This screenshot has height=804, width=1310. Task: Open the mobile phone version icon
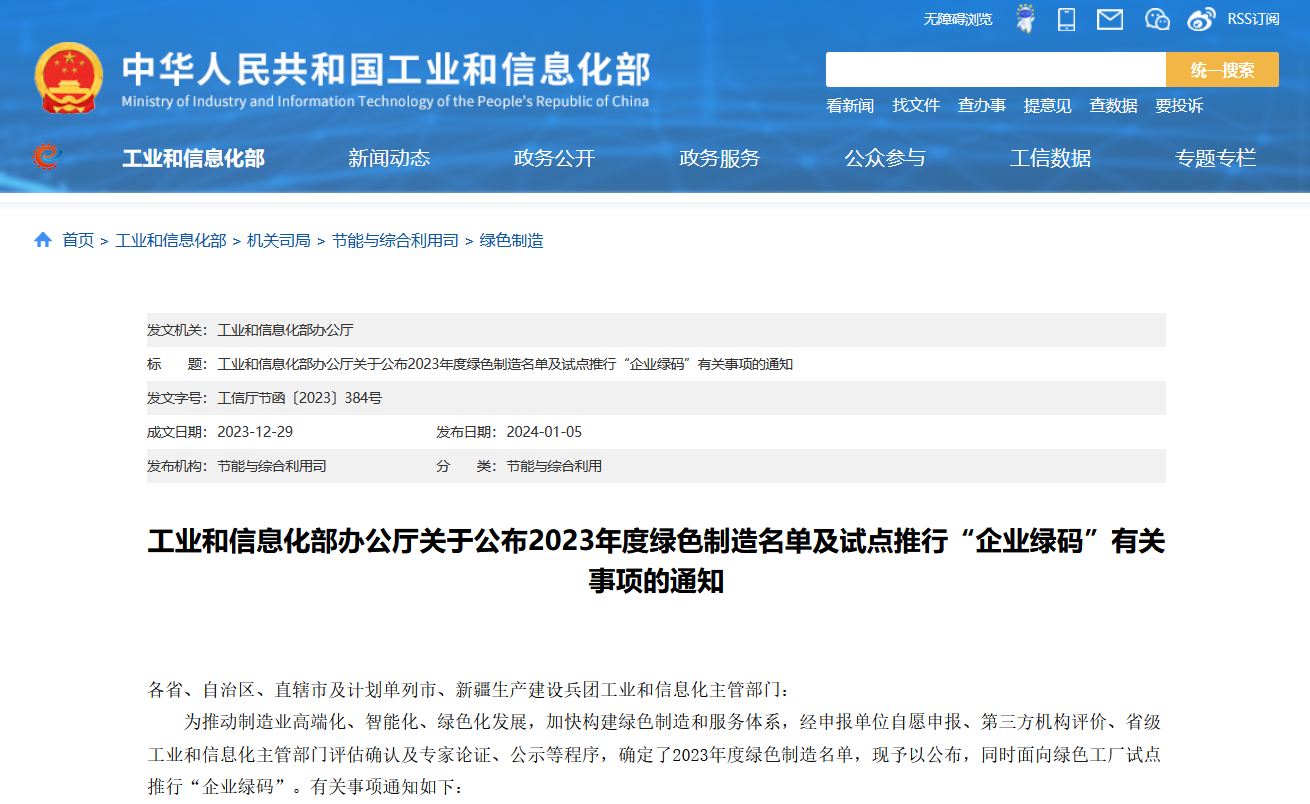(x=1067, y=19)
